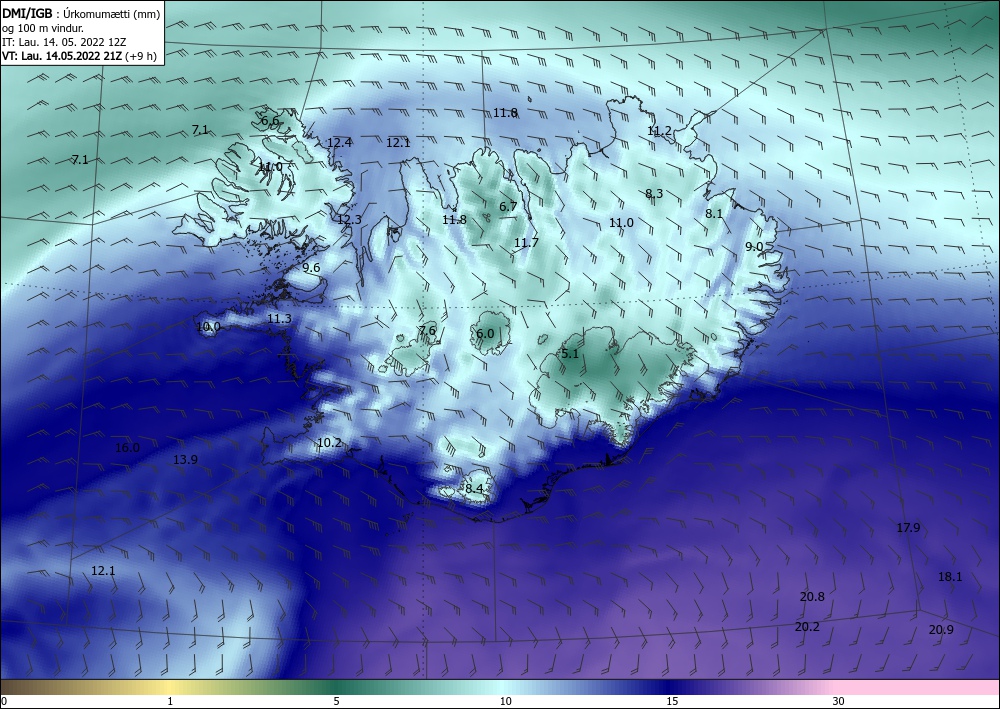Select the 9.6 map value

click(311, 268)
